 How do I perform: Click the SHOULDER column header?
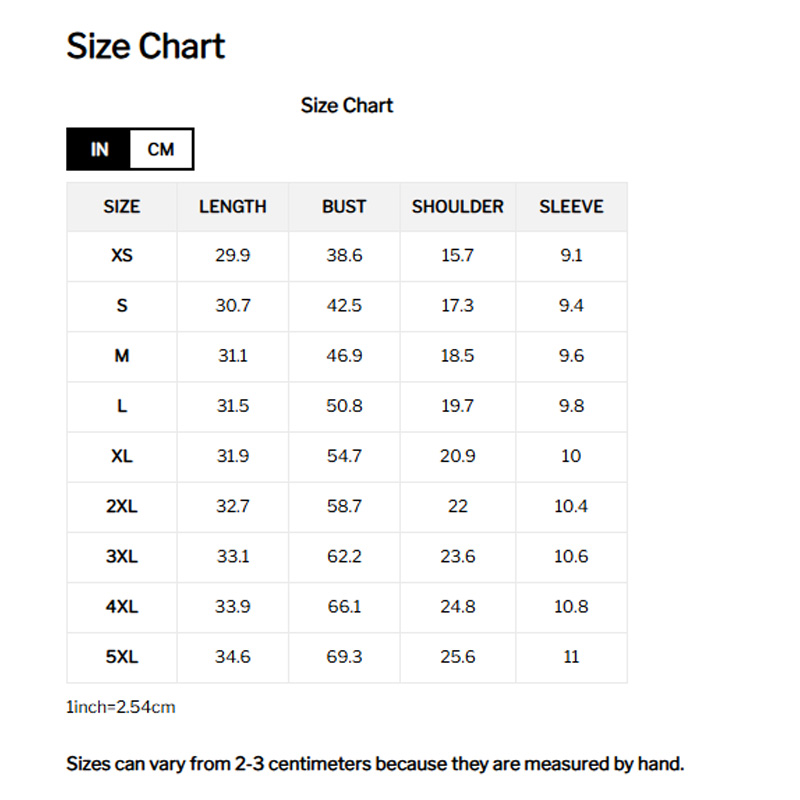458,207
